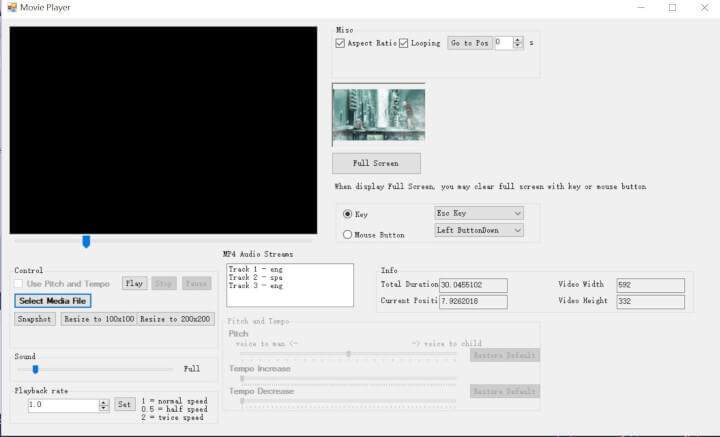
Task: Click the Sound volume slider thumb
Action: [x=35, y=369]
